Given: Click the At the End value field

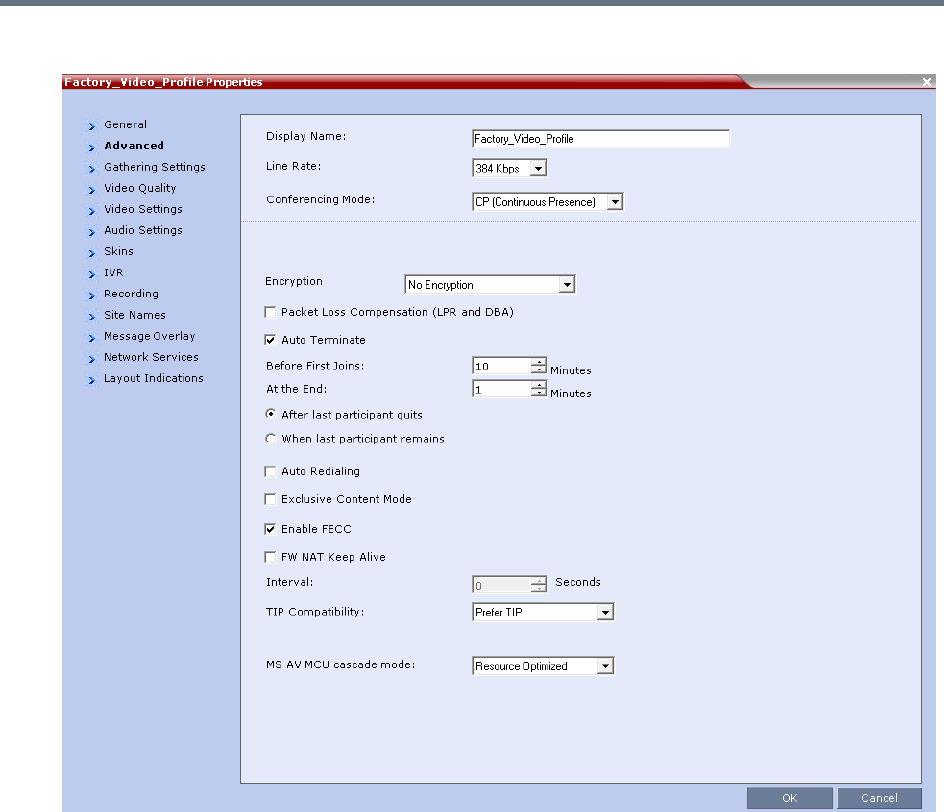Looking at the screenshot, I should tap(502, 389).
